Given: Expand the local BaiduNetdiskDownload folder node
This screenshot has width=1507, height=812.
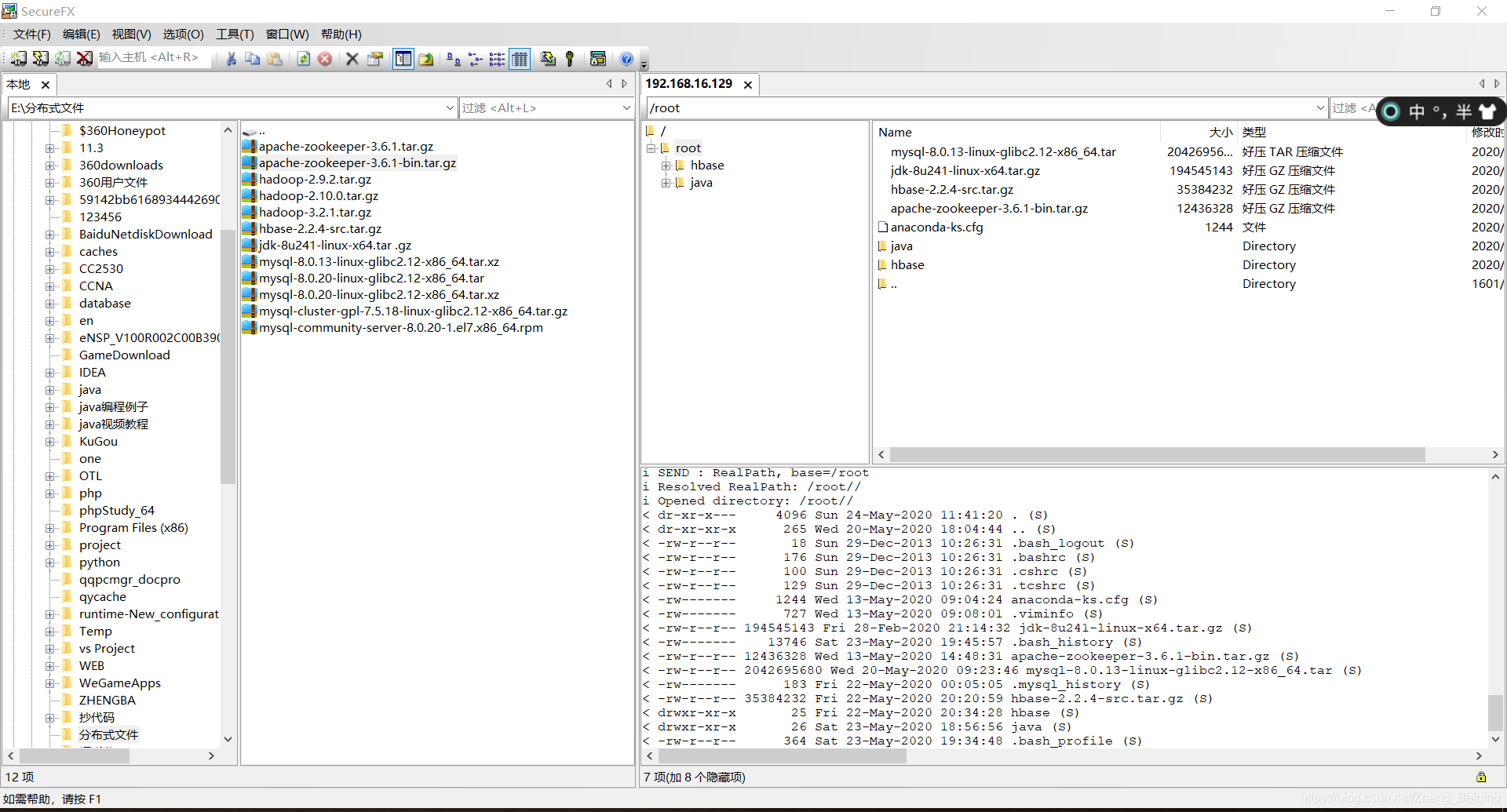Looking at the screenshot, I should pos(50,235).
